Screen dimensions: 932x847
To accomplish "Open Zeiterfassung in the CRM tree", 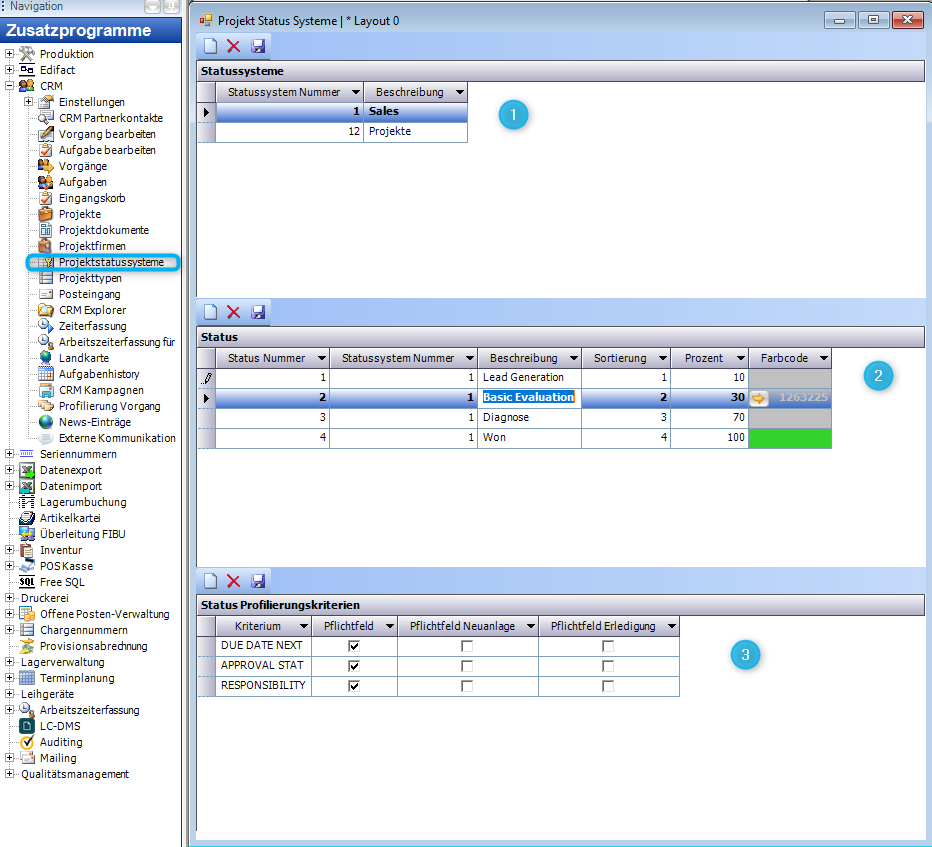I will coord(92,326).
